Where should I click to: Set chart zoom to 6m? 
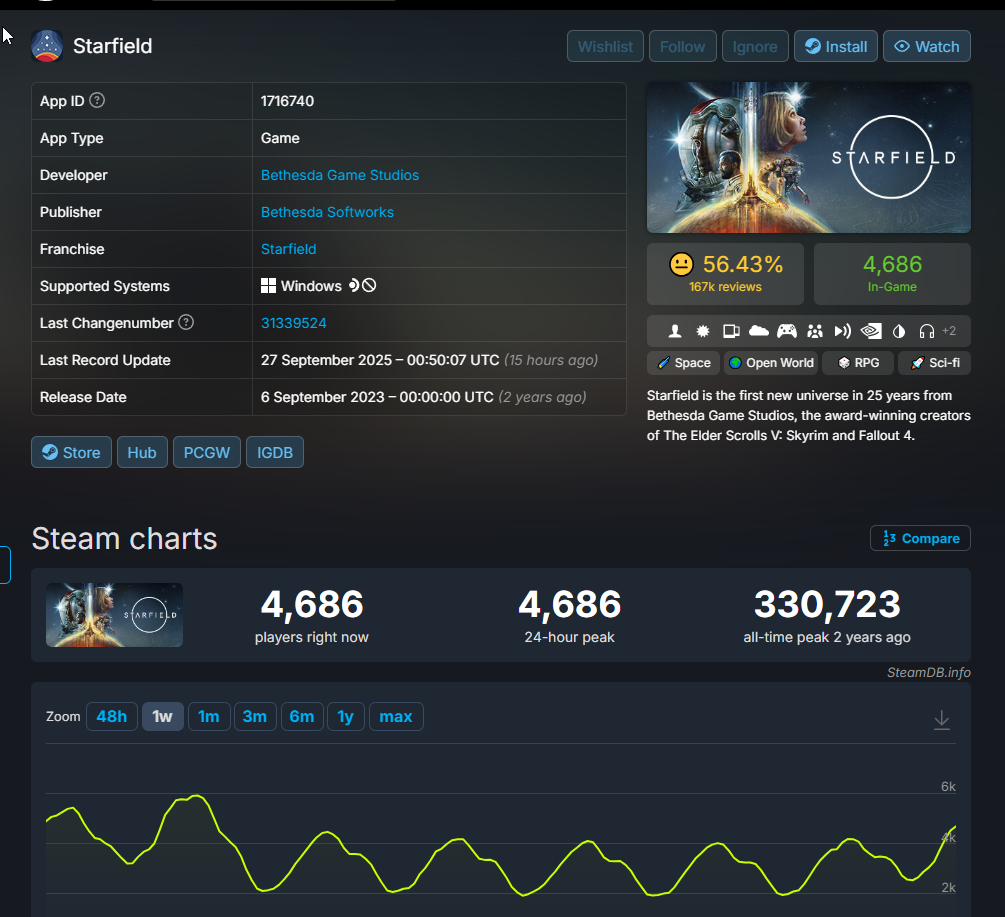[x=302, y=716]
